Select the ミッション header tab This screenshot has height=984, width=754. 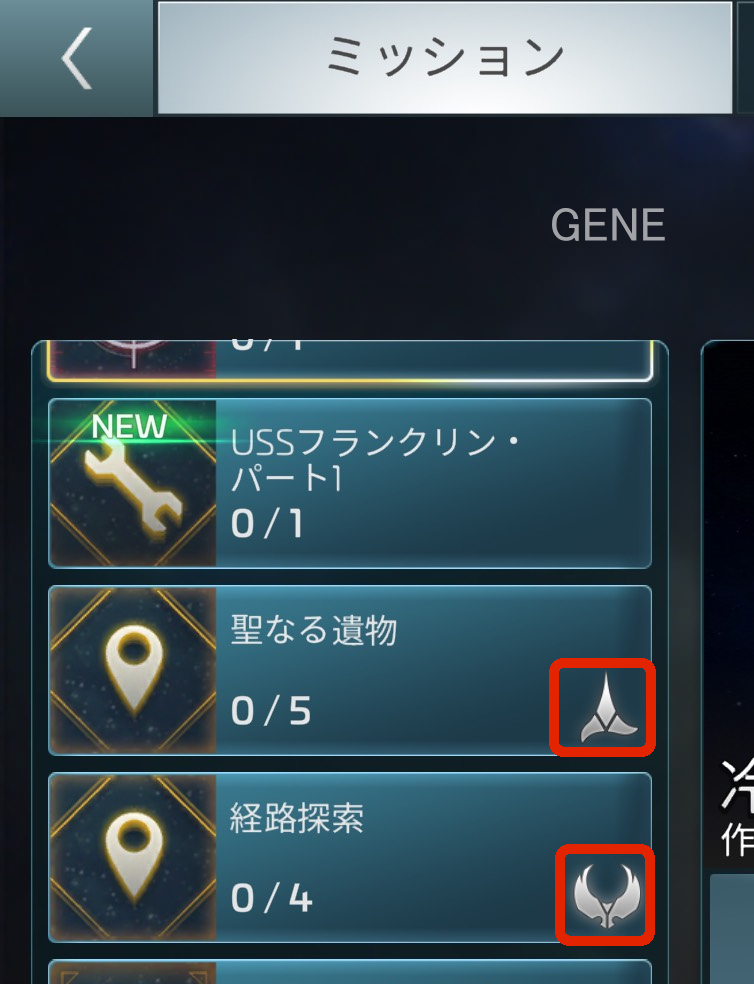click(444, 58)
